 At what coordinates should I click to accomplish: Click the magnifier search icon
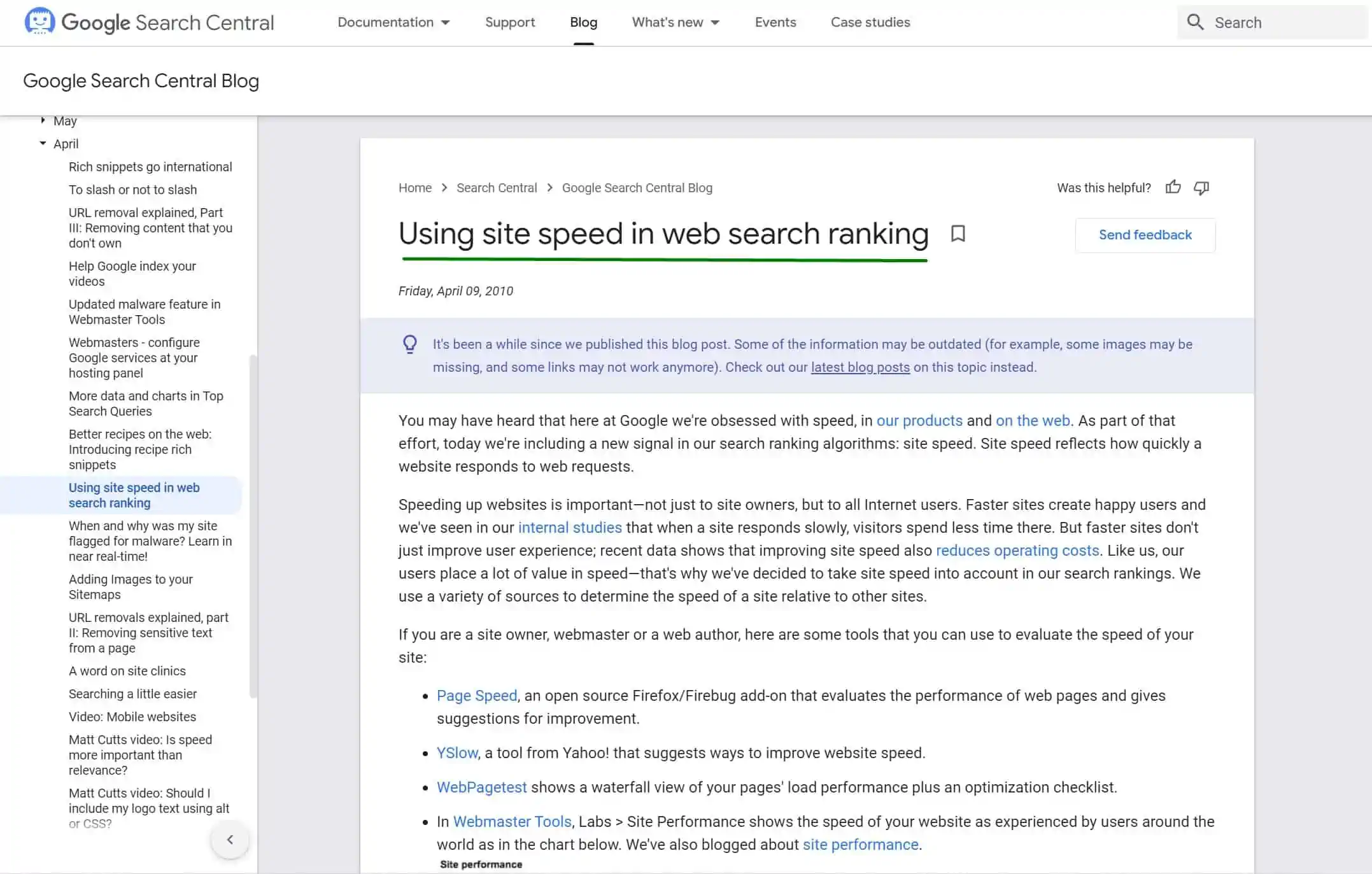pos(1195,22)
